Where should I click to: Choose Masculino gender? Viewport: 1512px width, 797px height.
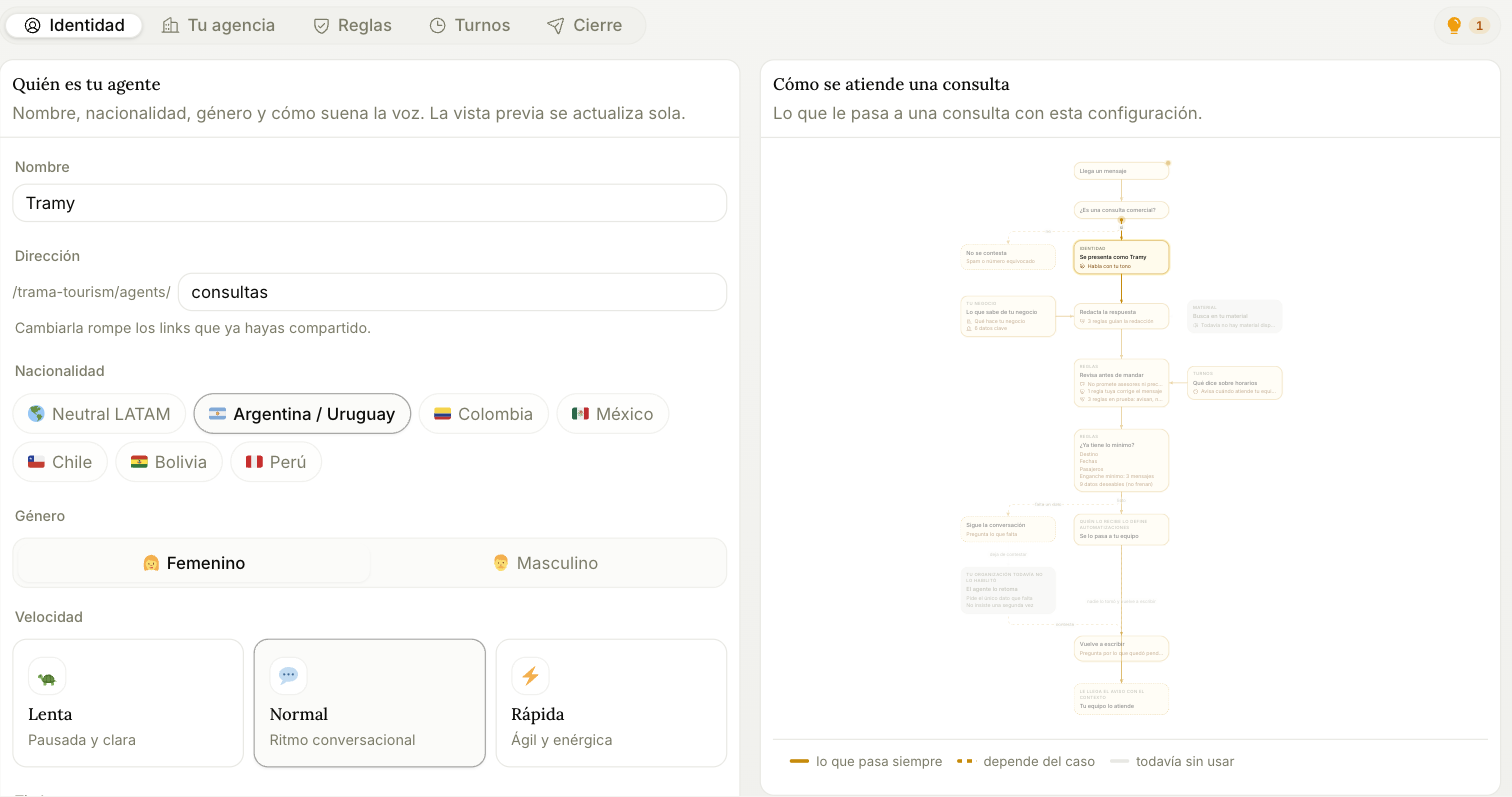click(x=546, y=563)
